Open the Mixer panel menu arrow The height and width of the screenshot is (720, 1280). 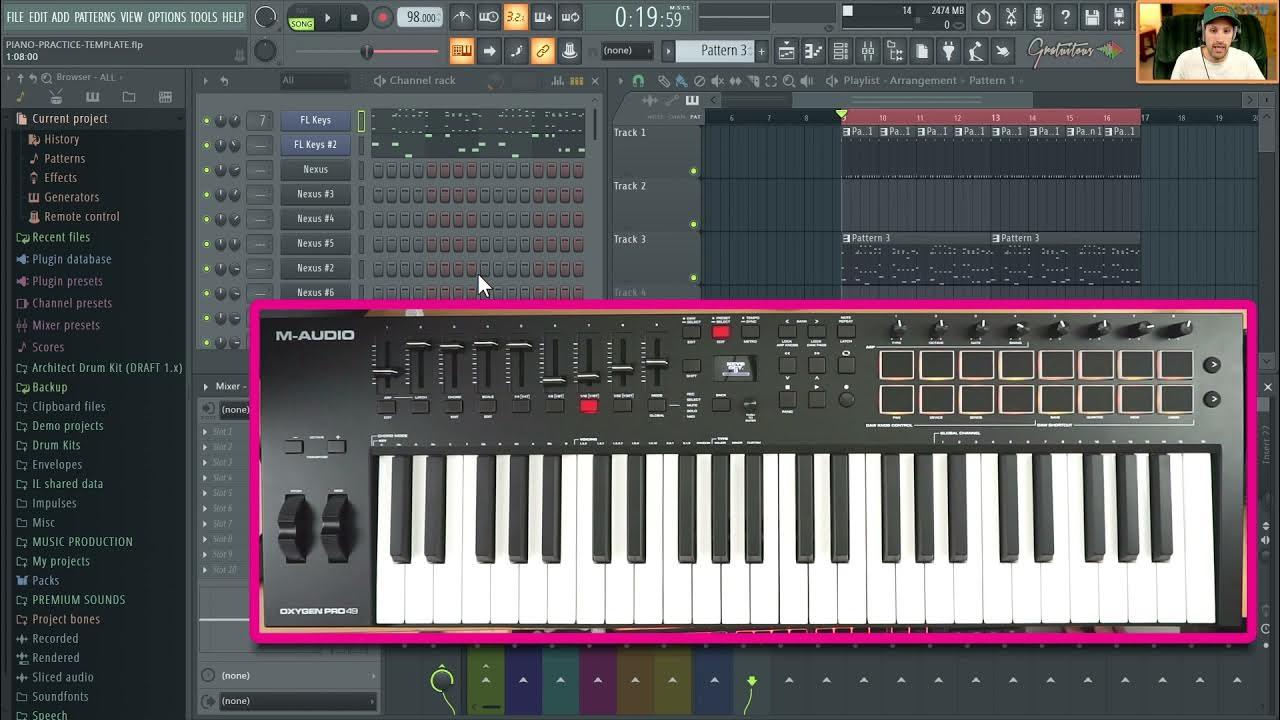[206, 386]
